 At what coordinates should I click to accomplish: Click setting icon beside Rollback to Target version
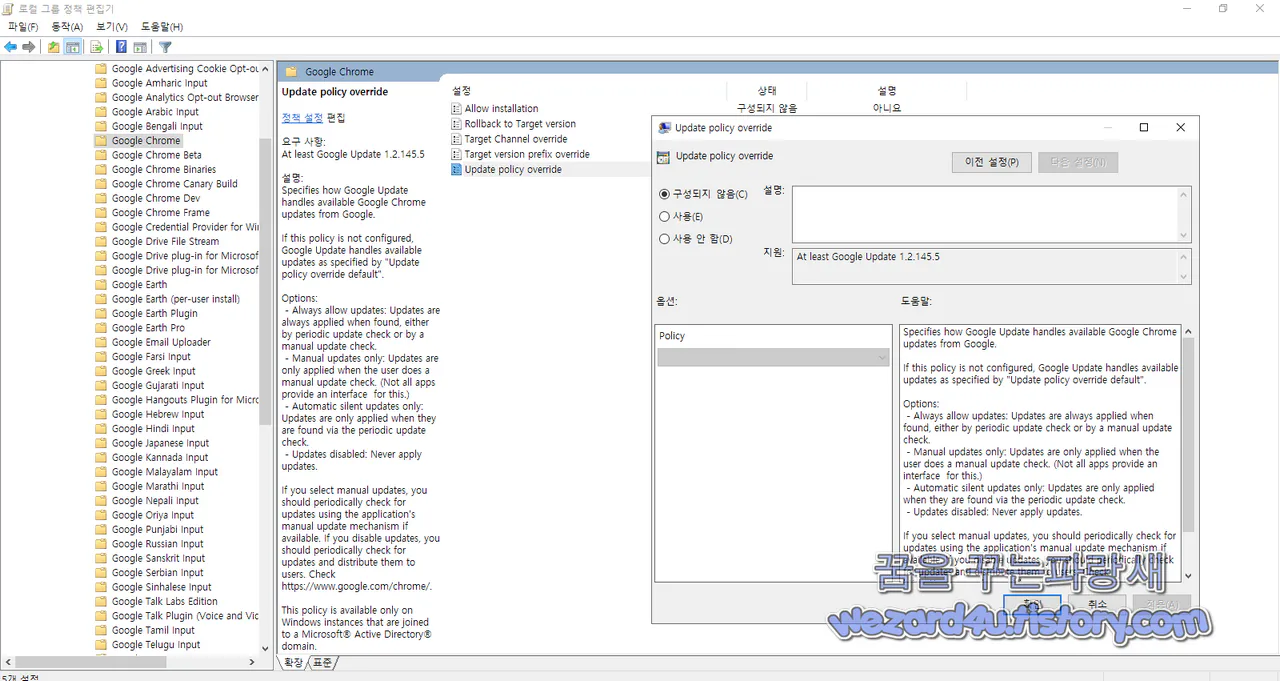pos(457,124)
